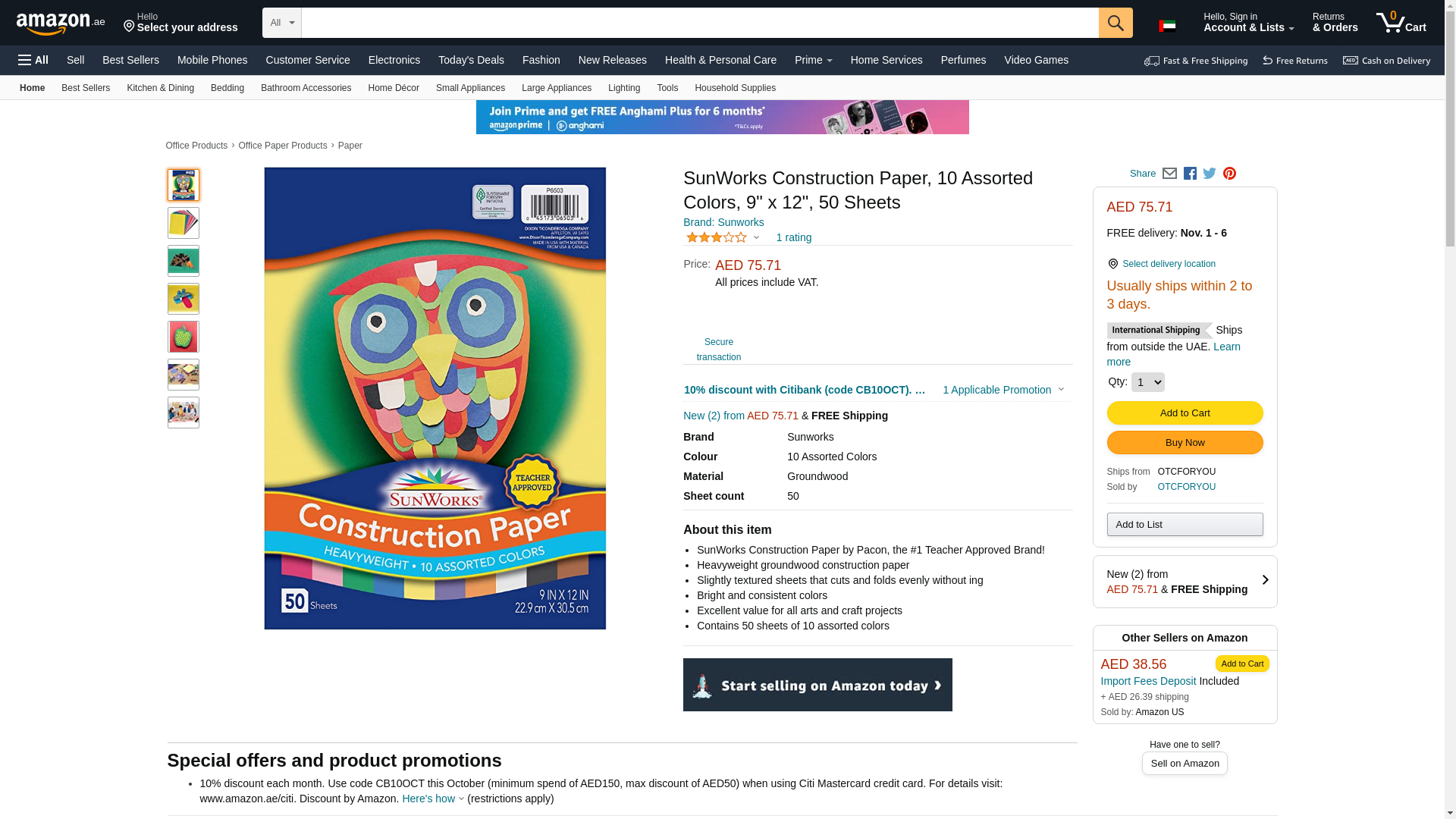This screenshot has width=1456, height=819.
Task: Go to Amazon.ae home logo
Action: tap(61, 24)
